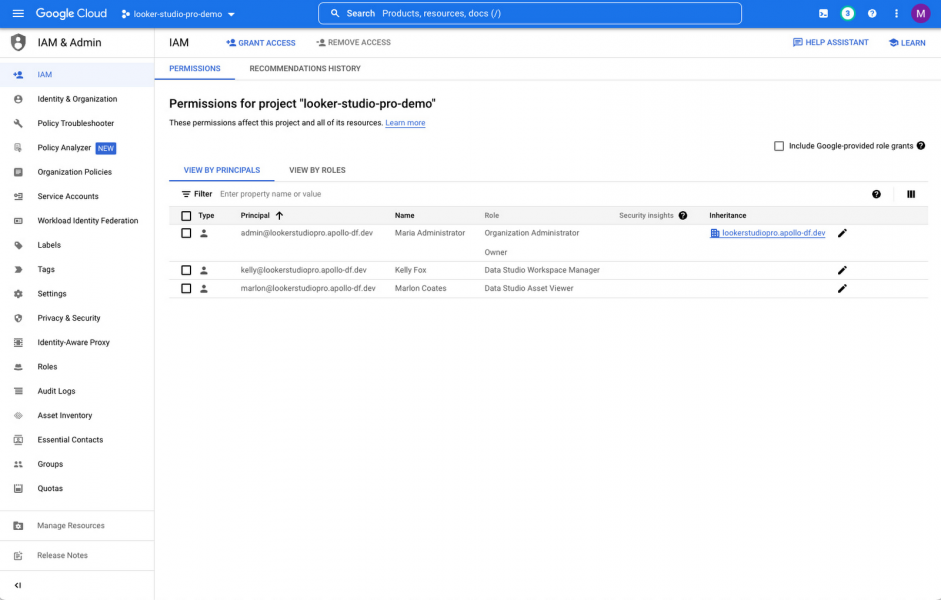Open the account avatar M
941x600 pixels.
(x=921, y=13)
